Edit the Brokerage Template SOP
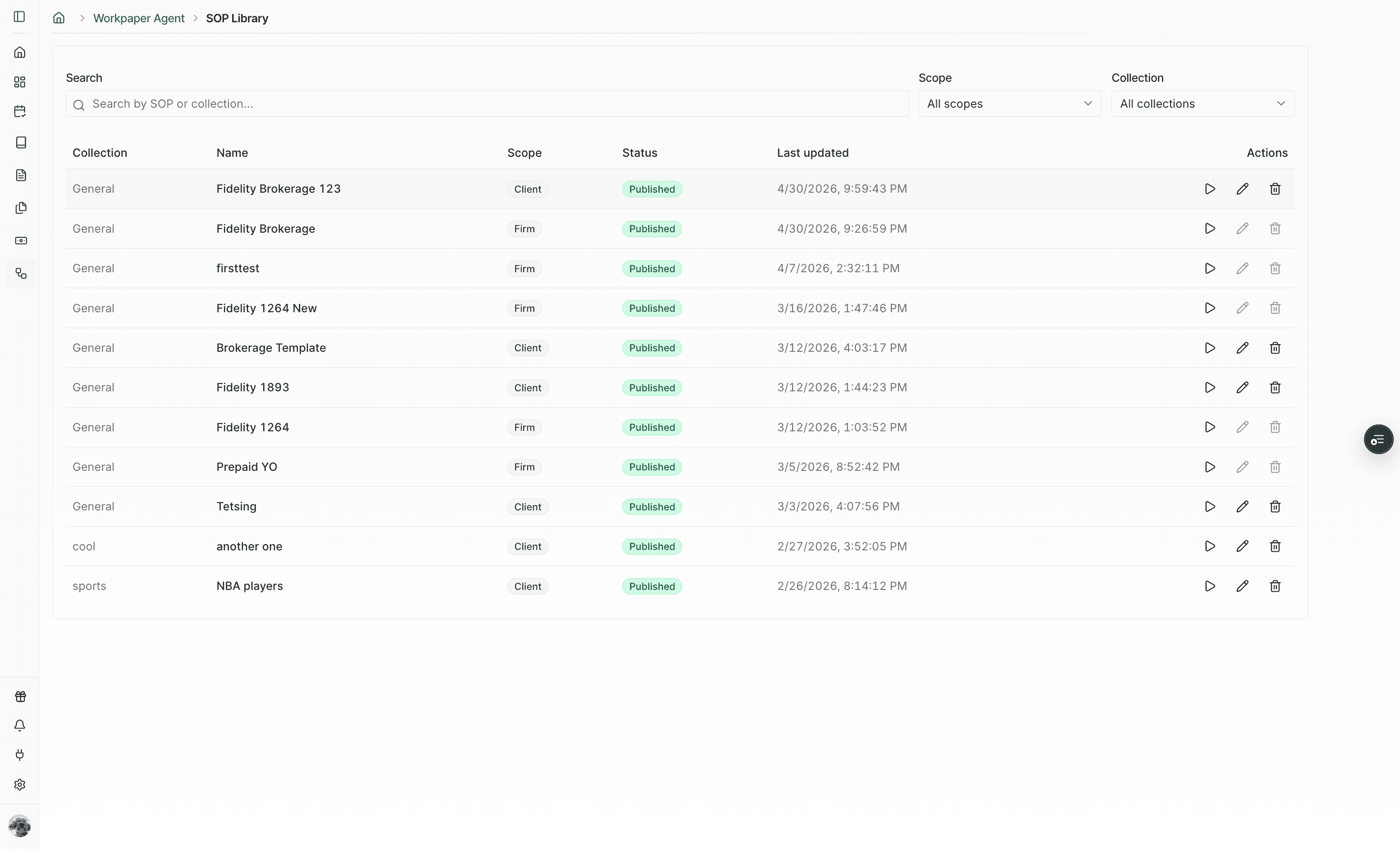1400x849 pixels. (x=1243, y=348)
